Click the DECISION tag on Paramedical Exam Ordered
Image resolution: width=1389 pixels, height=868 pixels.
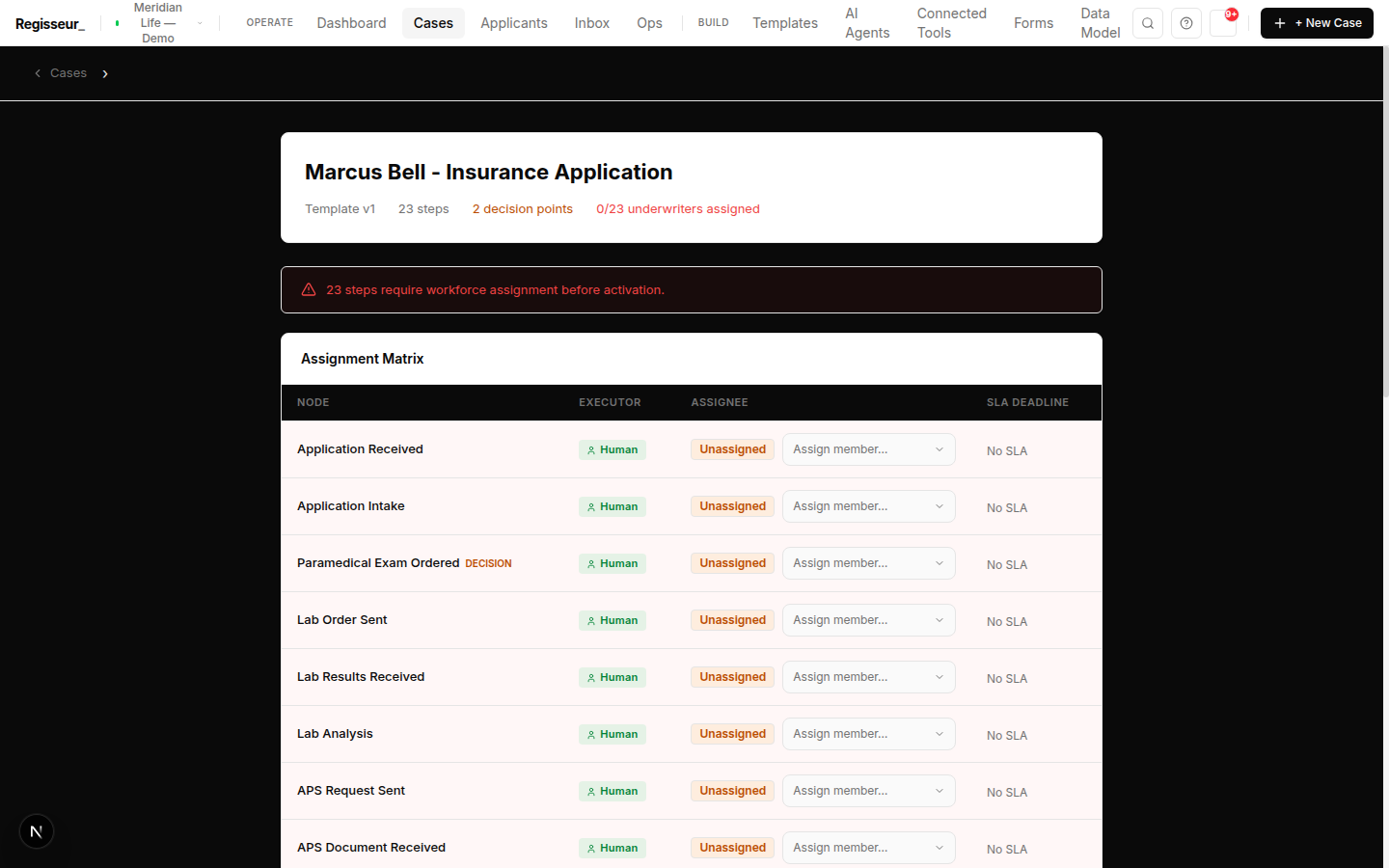click(488, 563)
